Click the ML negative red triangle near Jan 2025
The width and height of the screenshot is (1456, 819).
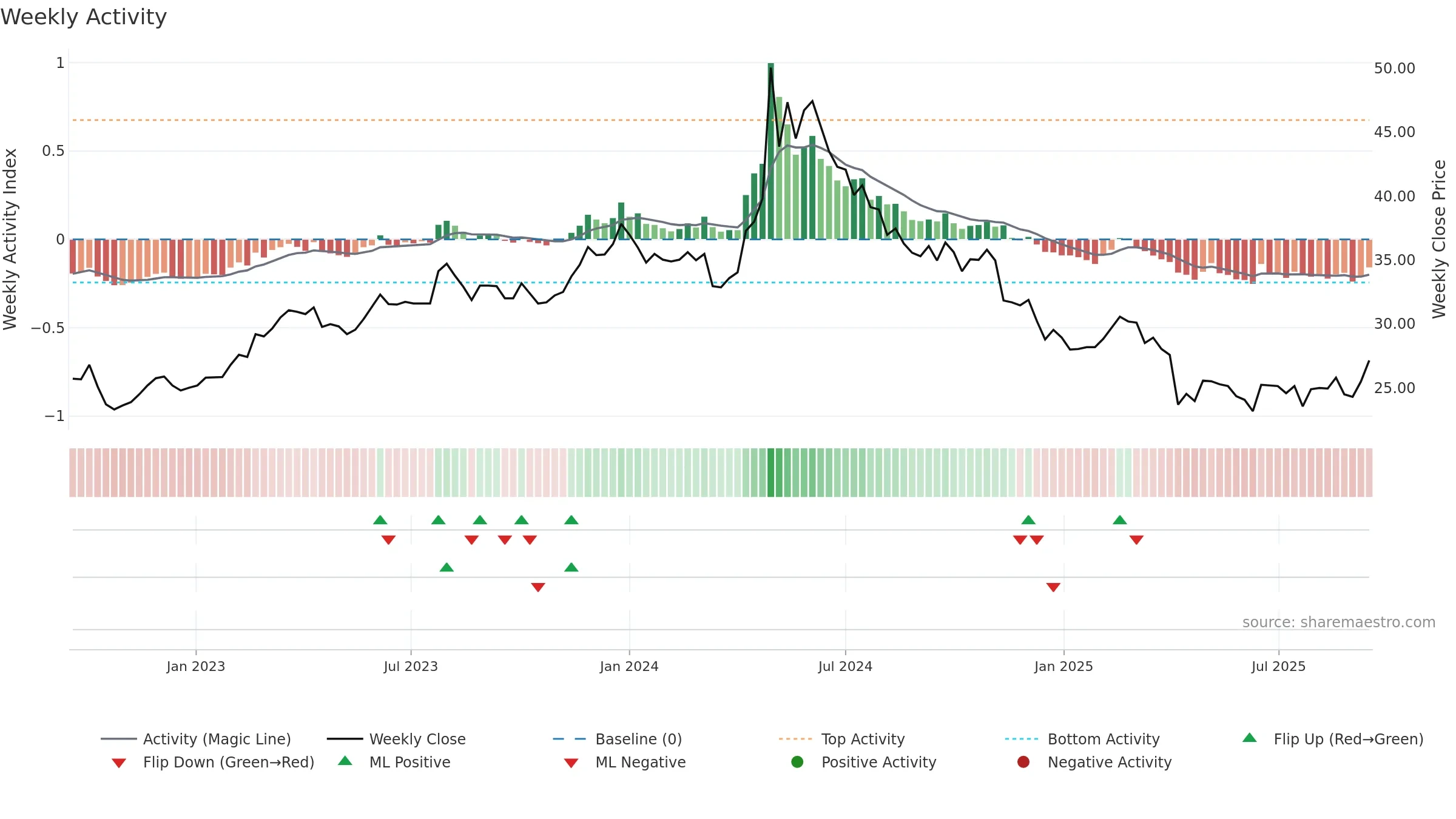click(1053, 587)
